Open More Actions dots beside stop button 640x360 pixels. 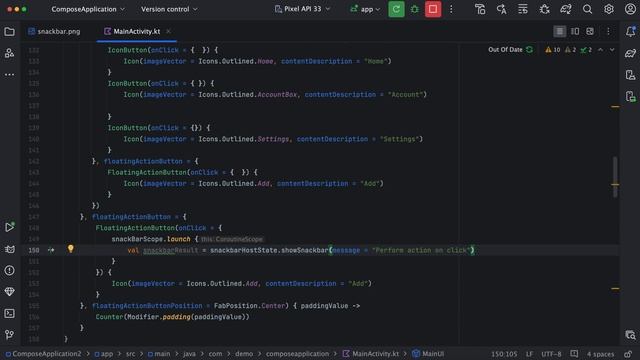(x=451, y=9)
